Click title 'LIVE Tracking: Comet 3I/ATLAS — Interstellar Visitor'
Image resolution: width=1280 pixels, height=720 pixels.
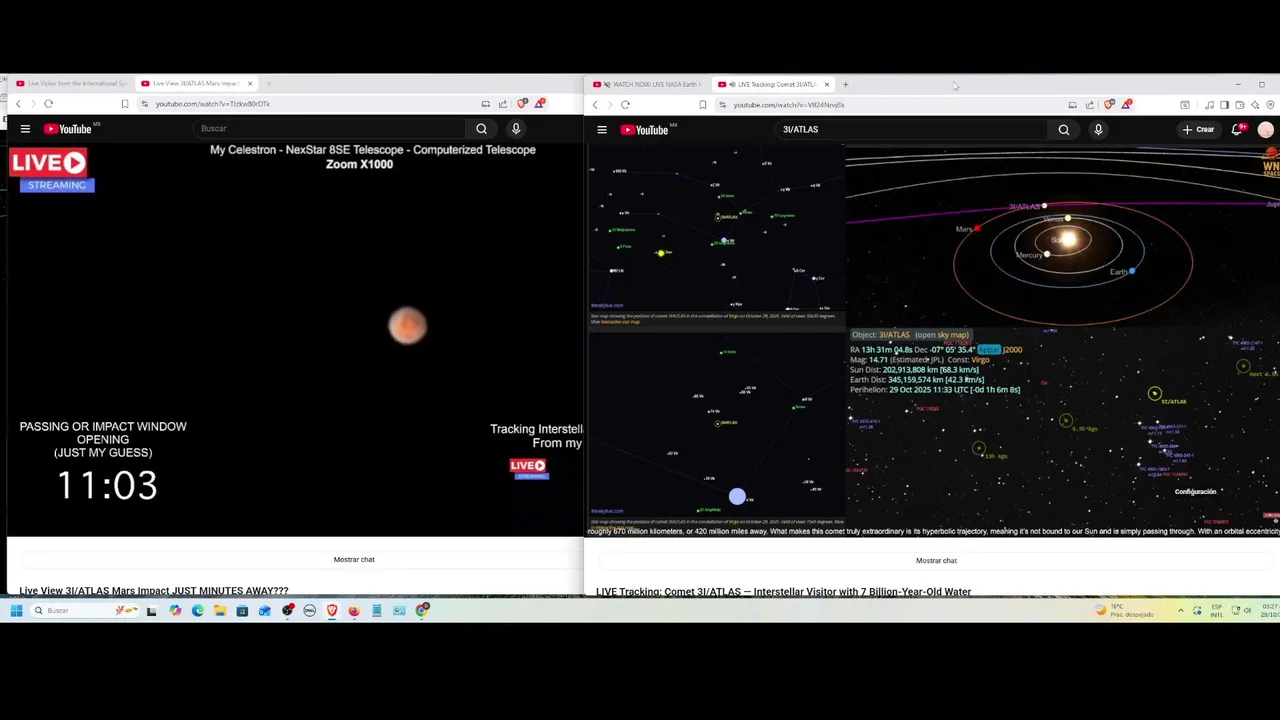(783, 591)
